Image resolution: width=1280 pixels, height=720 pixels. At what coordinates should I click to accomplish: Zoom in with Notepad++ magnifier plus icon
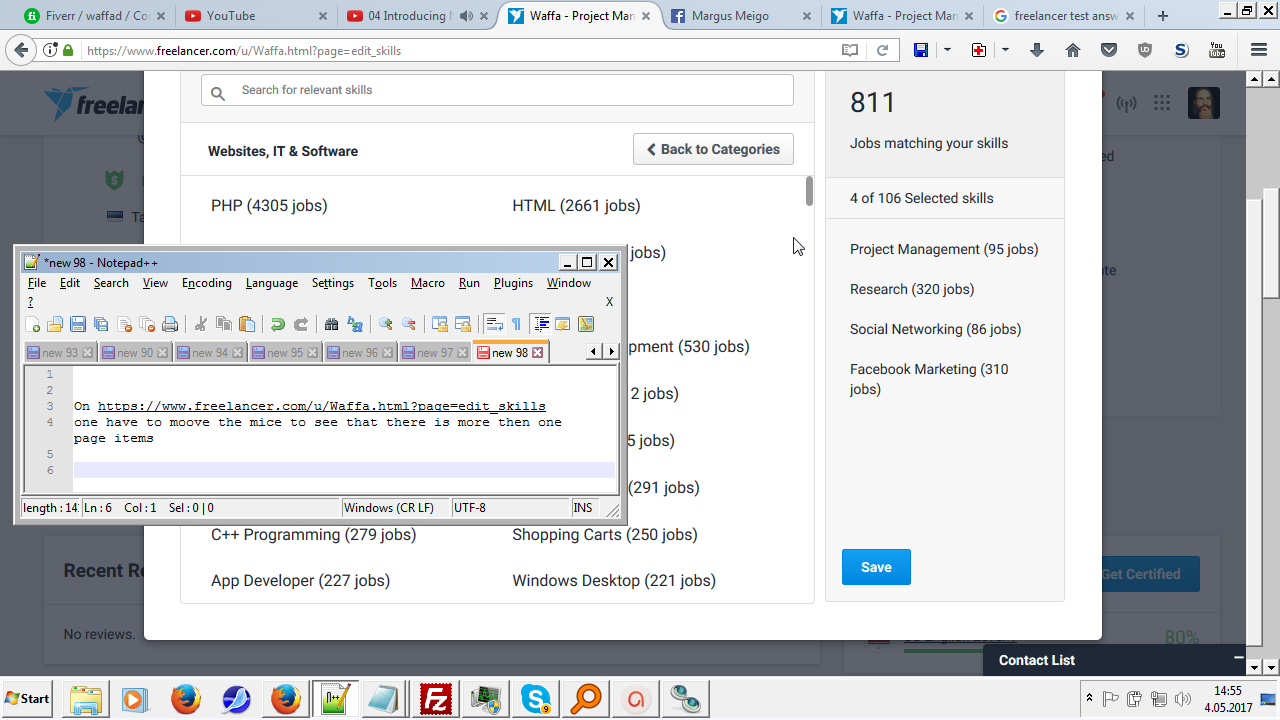[385, 324]
